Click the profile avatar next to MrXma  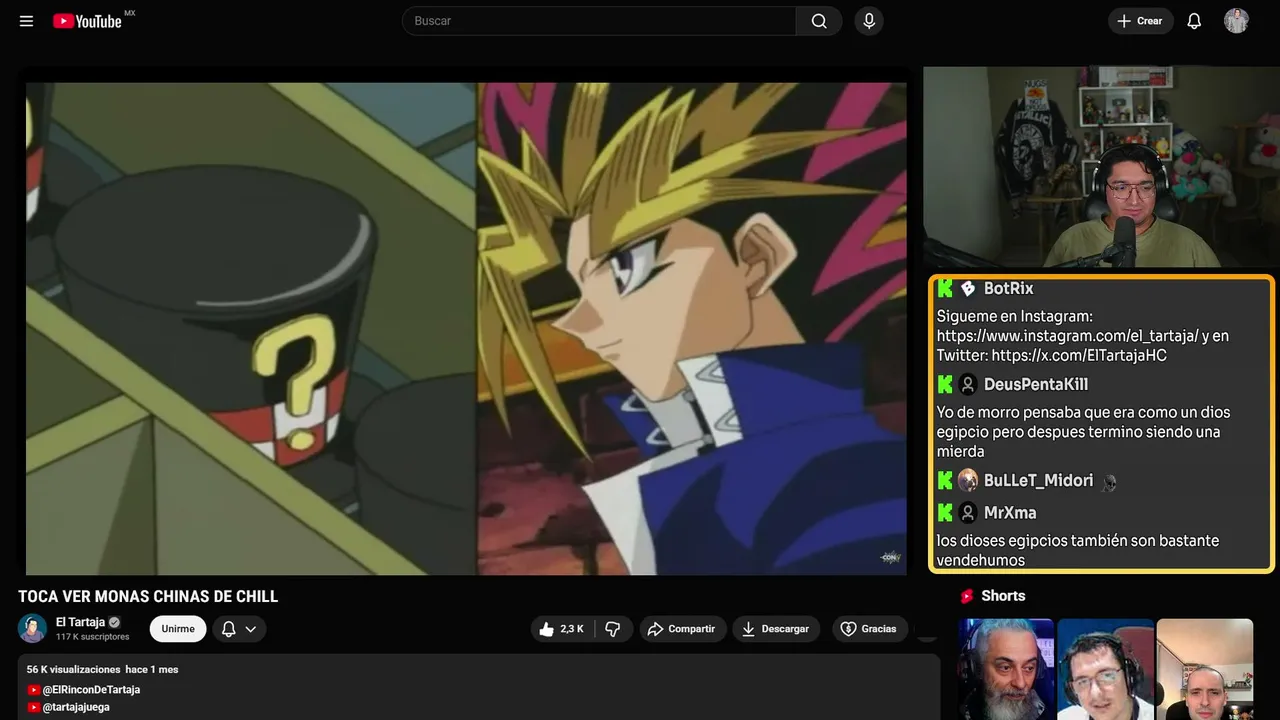[968, 513]
